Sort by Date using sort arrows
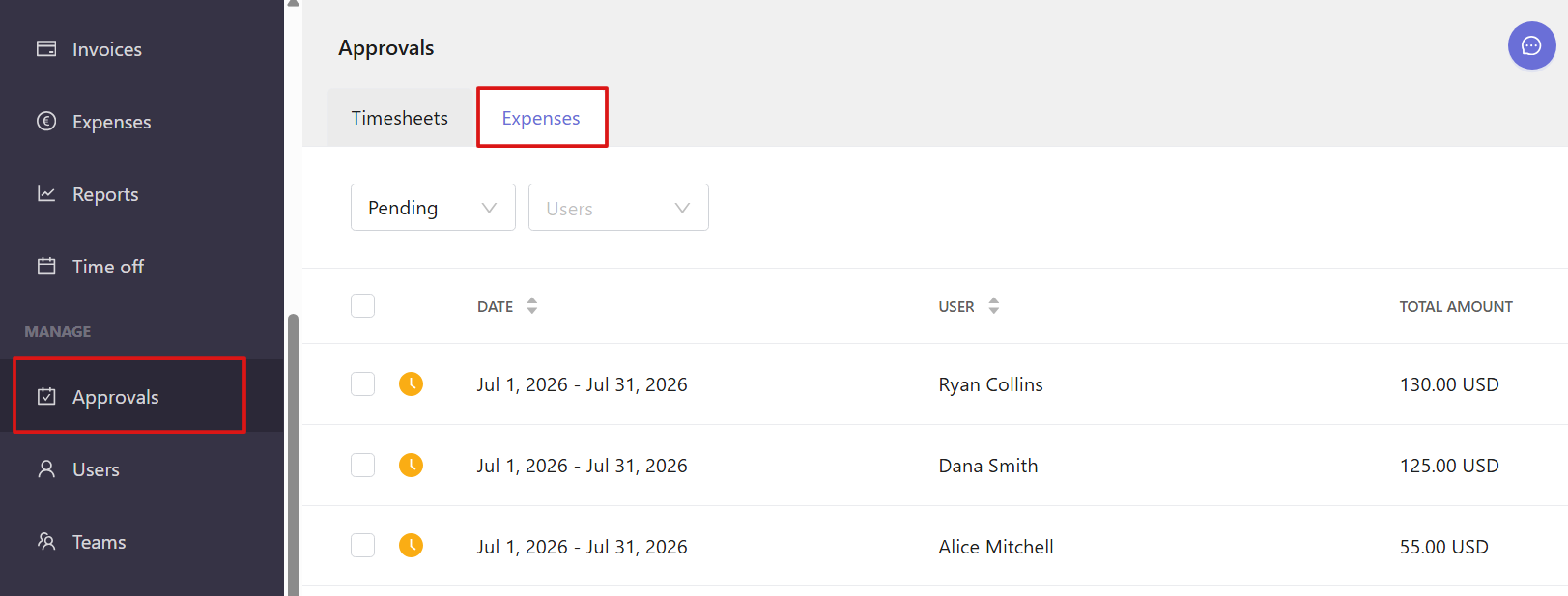 click(531, 306)
